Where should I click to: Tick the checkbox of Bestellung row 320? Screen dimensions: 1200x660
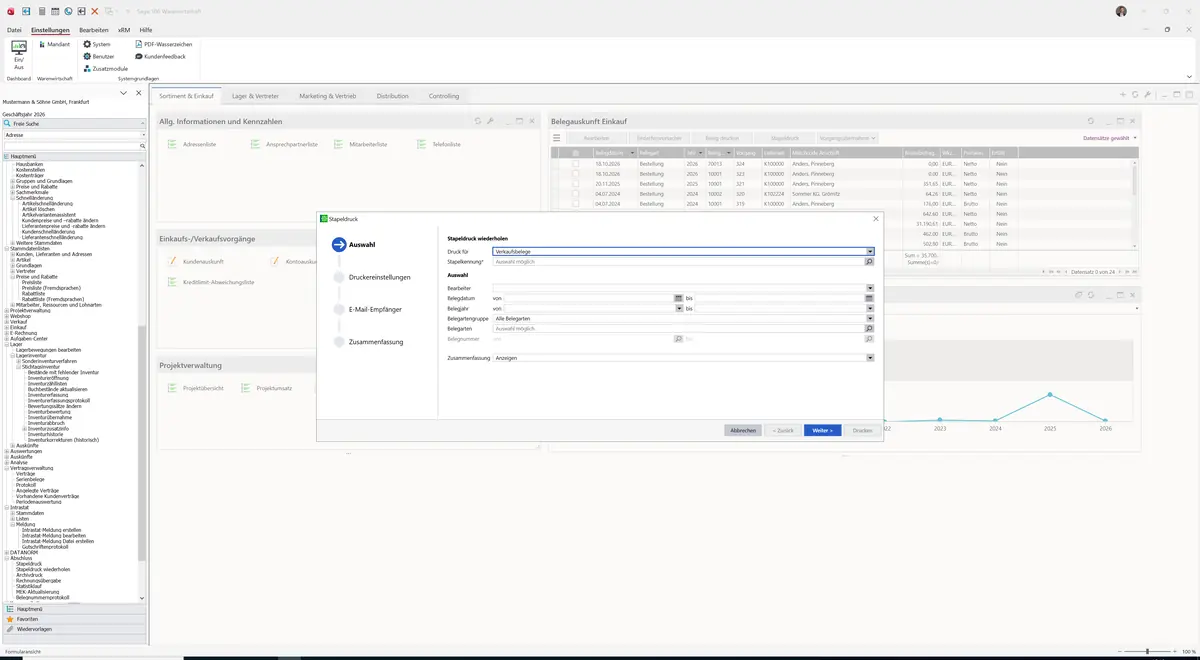coord(575,194)
